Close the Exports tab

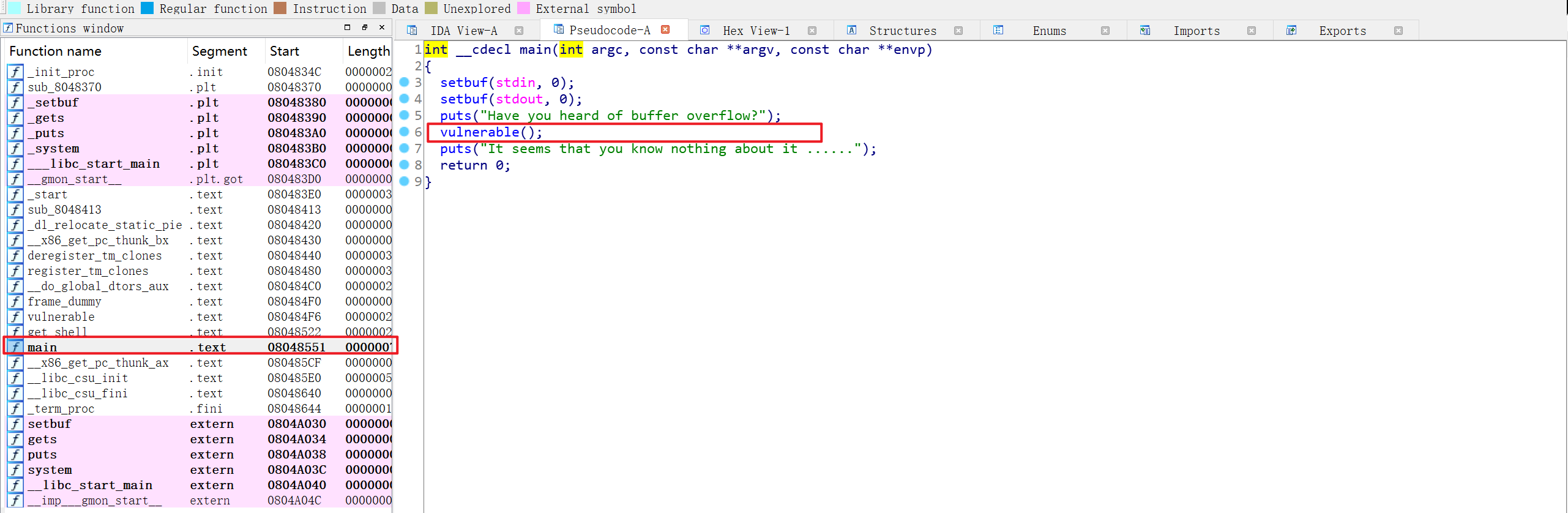[x=1398, y=31]
